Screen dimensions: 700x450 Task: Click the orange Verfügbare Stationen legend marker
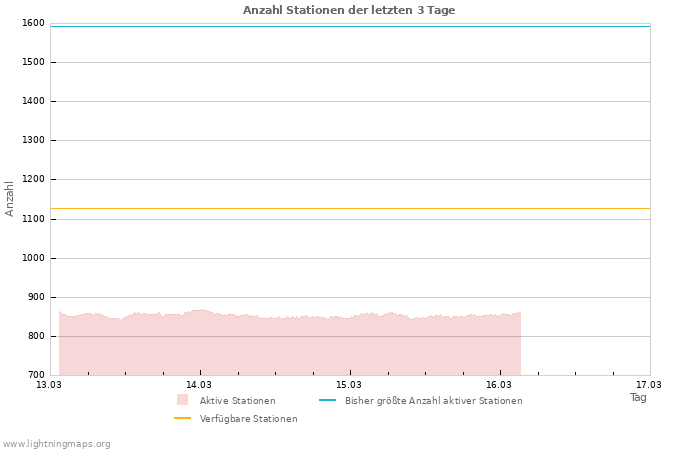click(x=182, y=418)
